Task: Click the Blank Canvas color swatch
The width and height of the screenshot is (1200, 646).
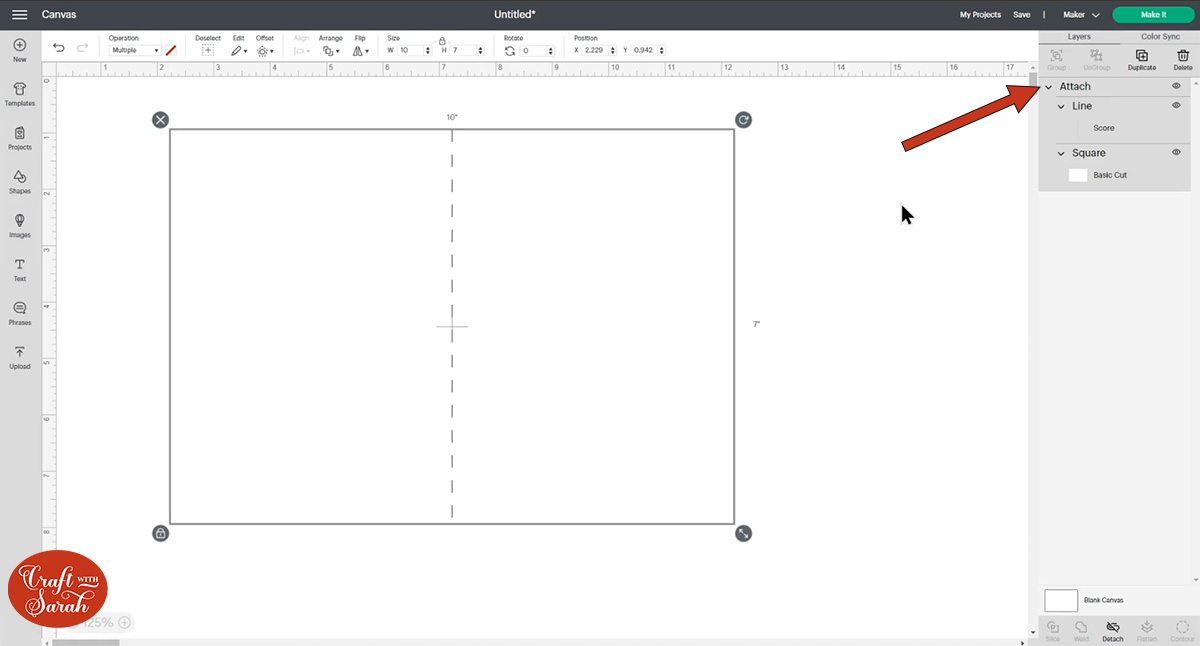Action: click(x=1061, y=600)
